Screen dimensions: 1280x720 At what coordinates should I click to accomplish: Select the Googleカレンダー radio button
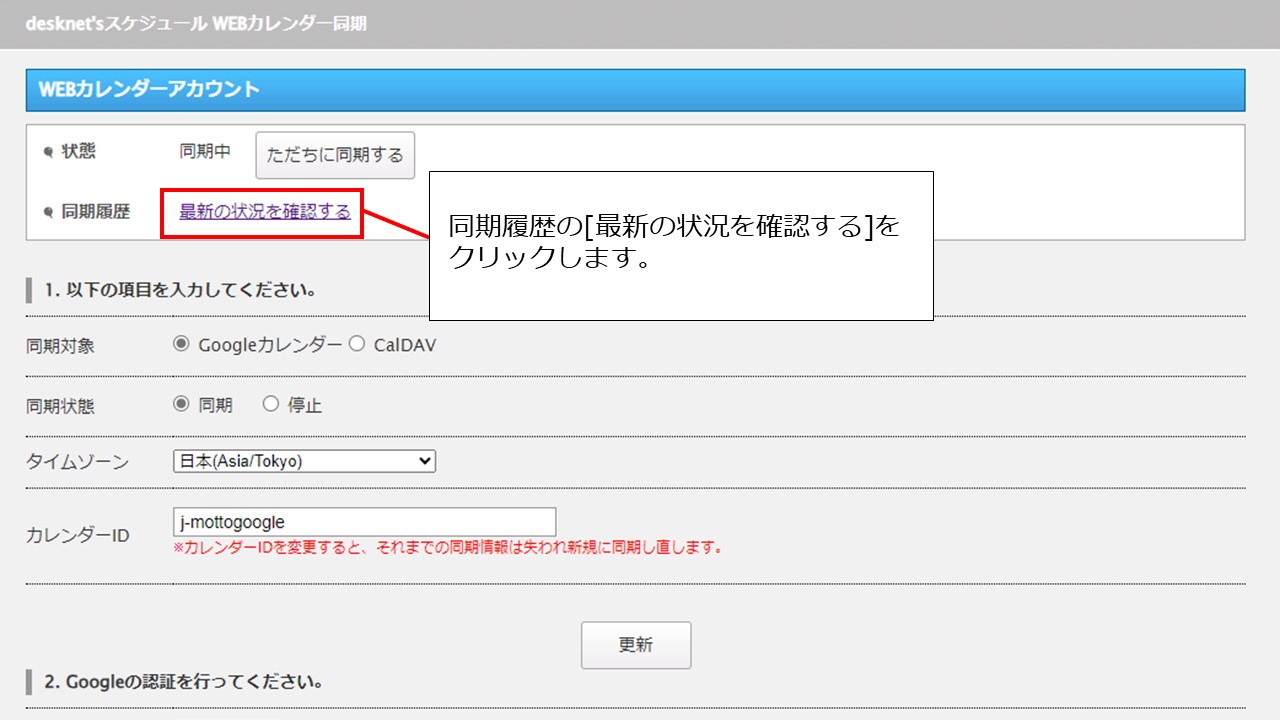pyautogui.click(x=181, y=344)
